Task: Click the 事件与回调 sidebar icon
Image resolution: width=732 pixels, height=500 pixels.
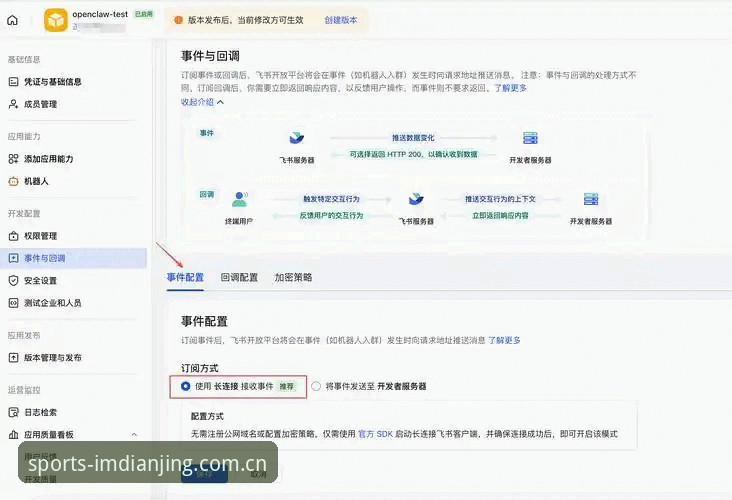Action: [14, 258]
